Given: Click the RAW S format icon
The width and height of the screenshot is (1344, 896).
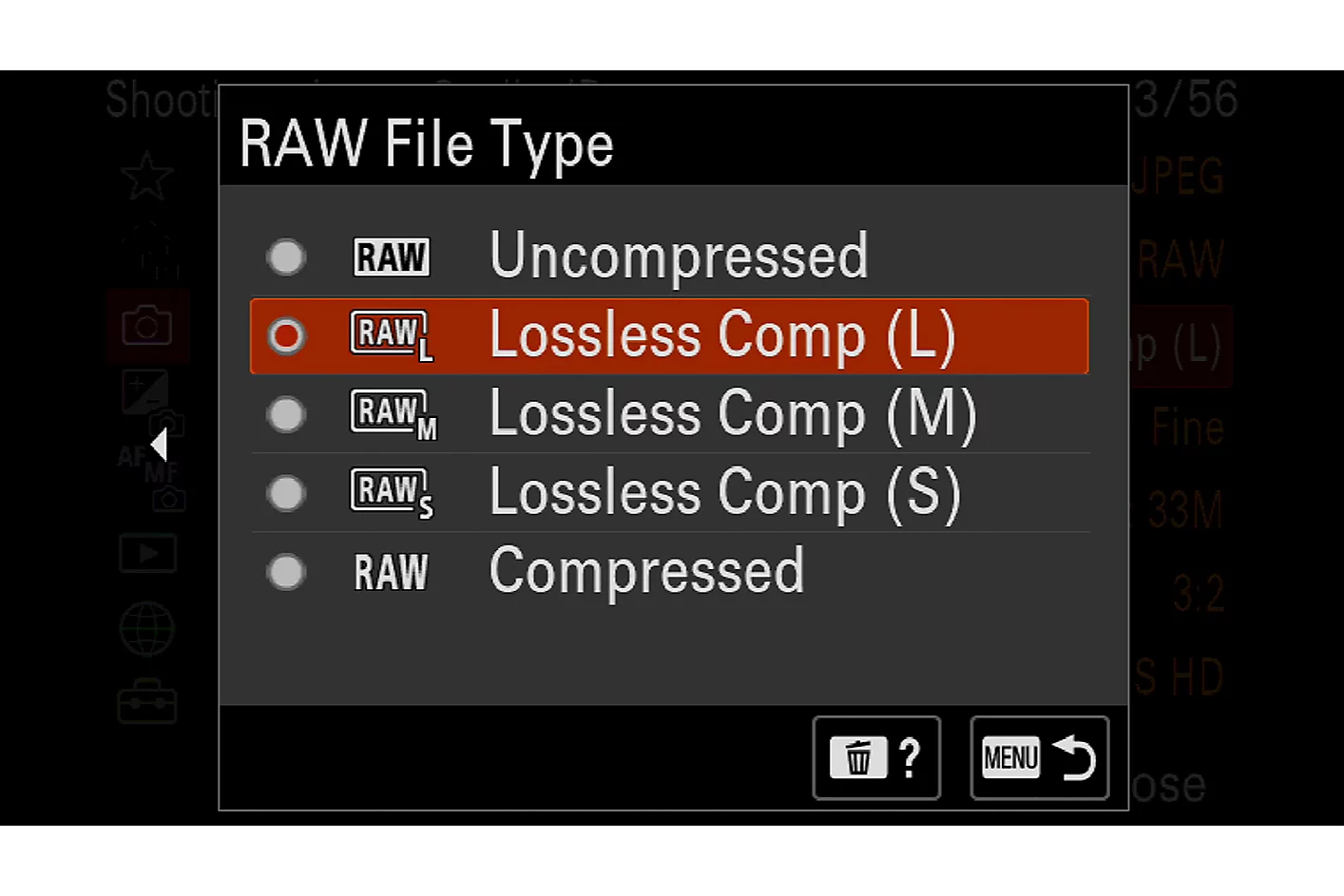Looking at the screenshot, I should point(392,494).
